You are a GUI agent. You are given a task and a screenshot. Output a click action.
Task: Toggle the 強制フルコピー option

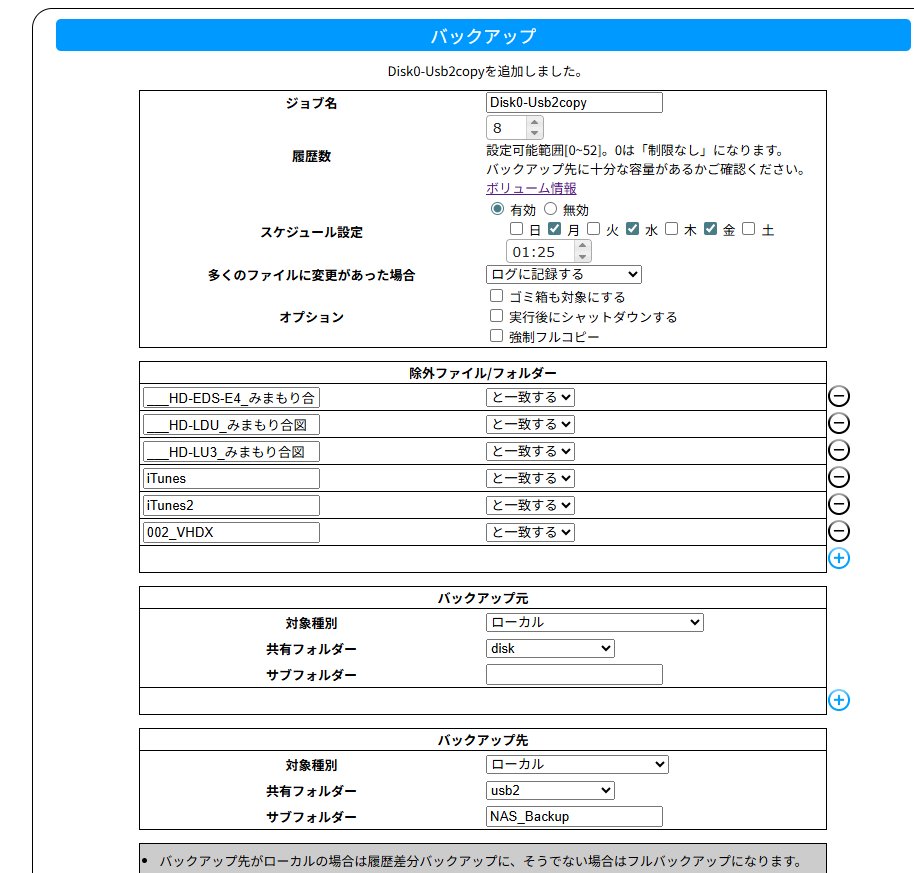click(x=496, y=336)
